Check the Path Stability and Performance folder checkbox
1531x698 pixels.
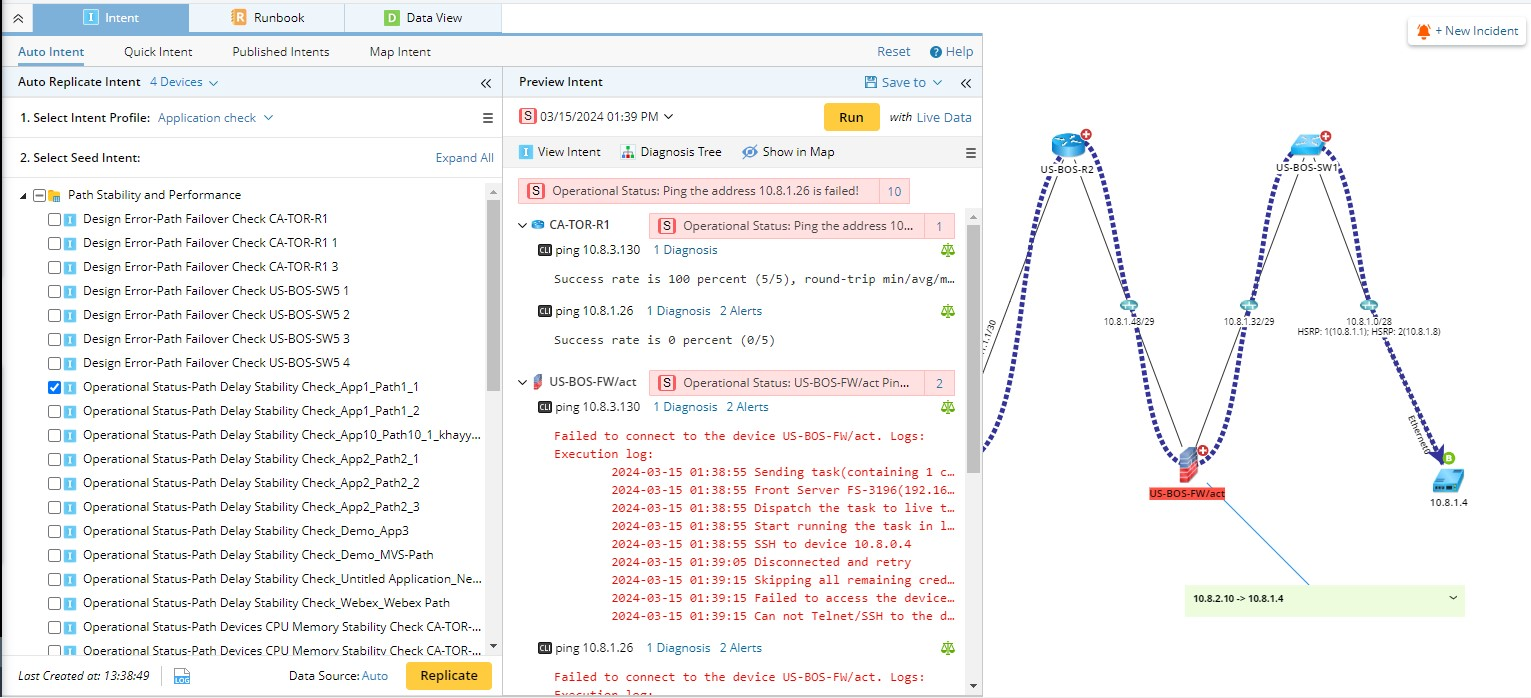point(40,196)
